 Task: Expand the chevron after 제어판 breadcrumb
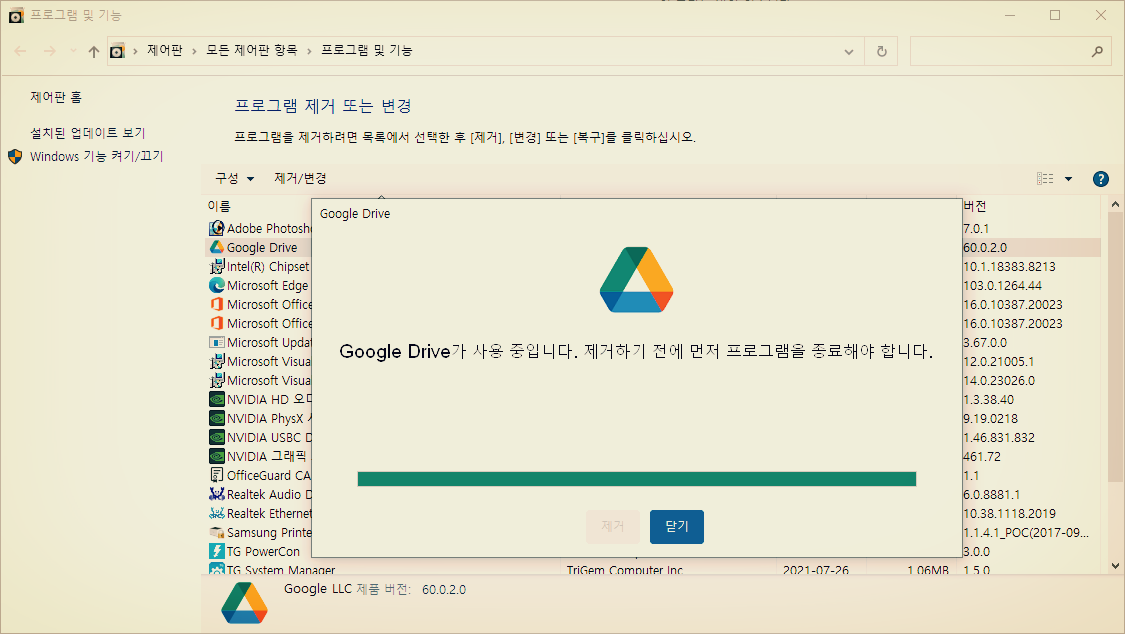(x=194, y=51)
